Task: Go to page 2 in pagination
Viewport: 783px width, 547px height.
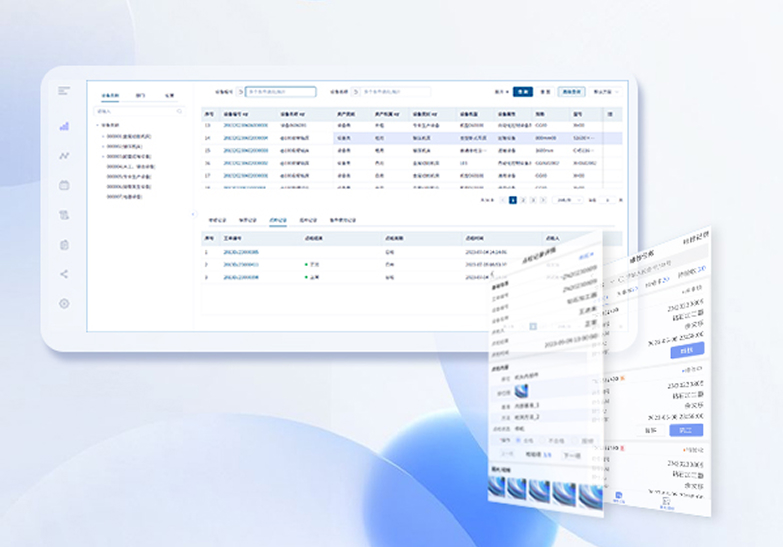Action: coord(523,200)
